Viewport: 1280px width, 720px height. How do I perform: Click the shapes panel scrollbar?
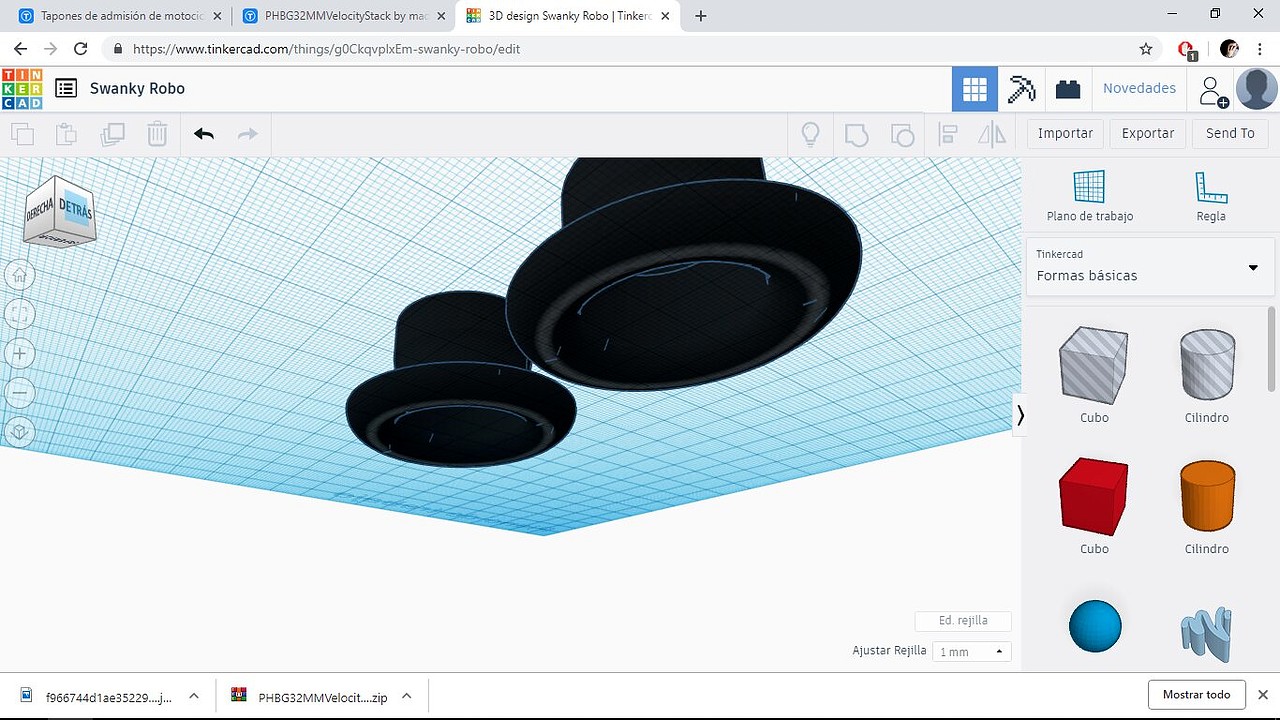point(1272,349)
